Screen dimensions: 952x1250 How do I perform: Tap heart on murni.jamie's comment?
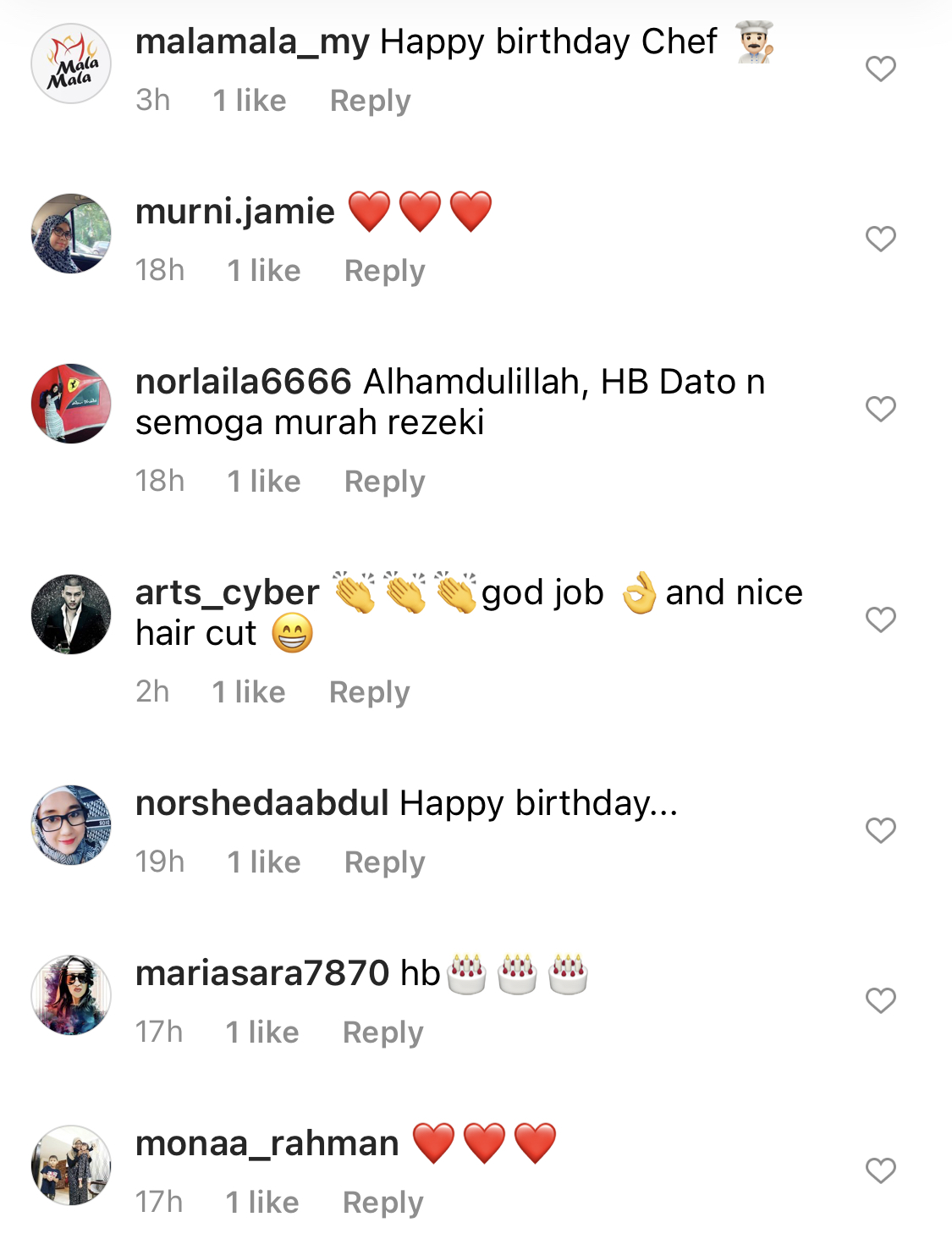tap(880, 239)
